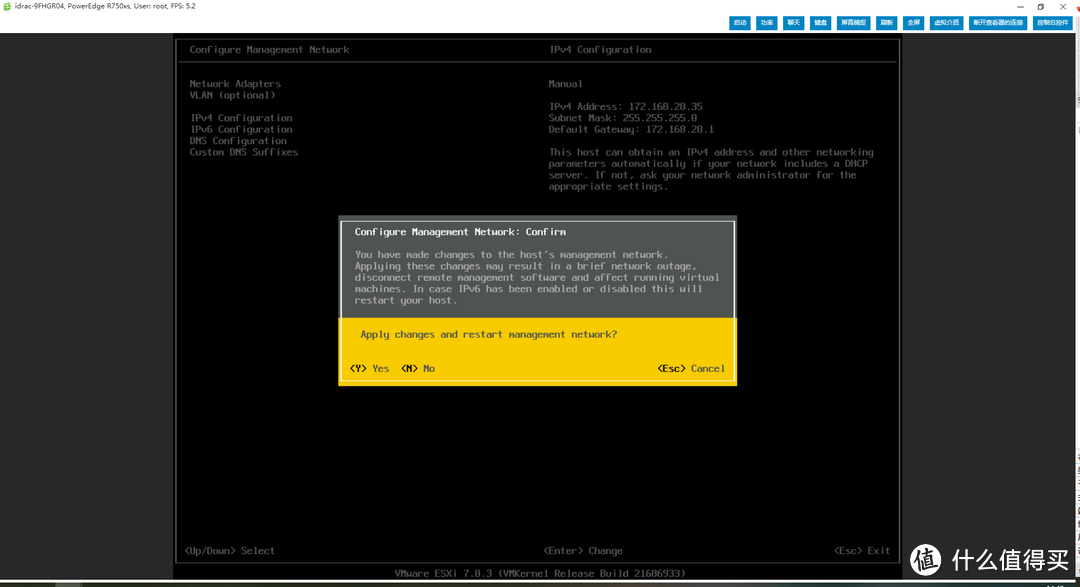1080x587 pixels.
Task: Select the IPv4 Configuration menu entry
Action: [x=241, y=118]
